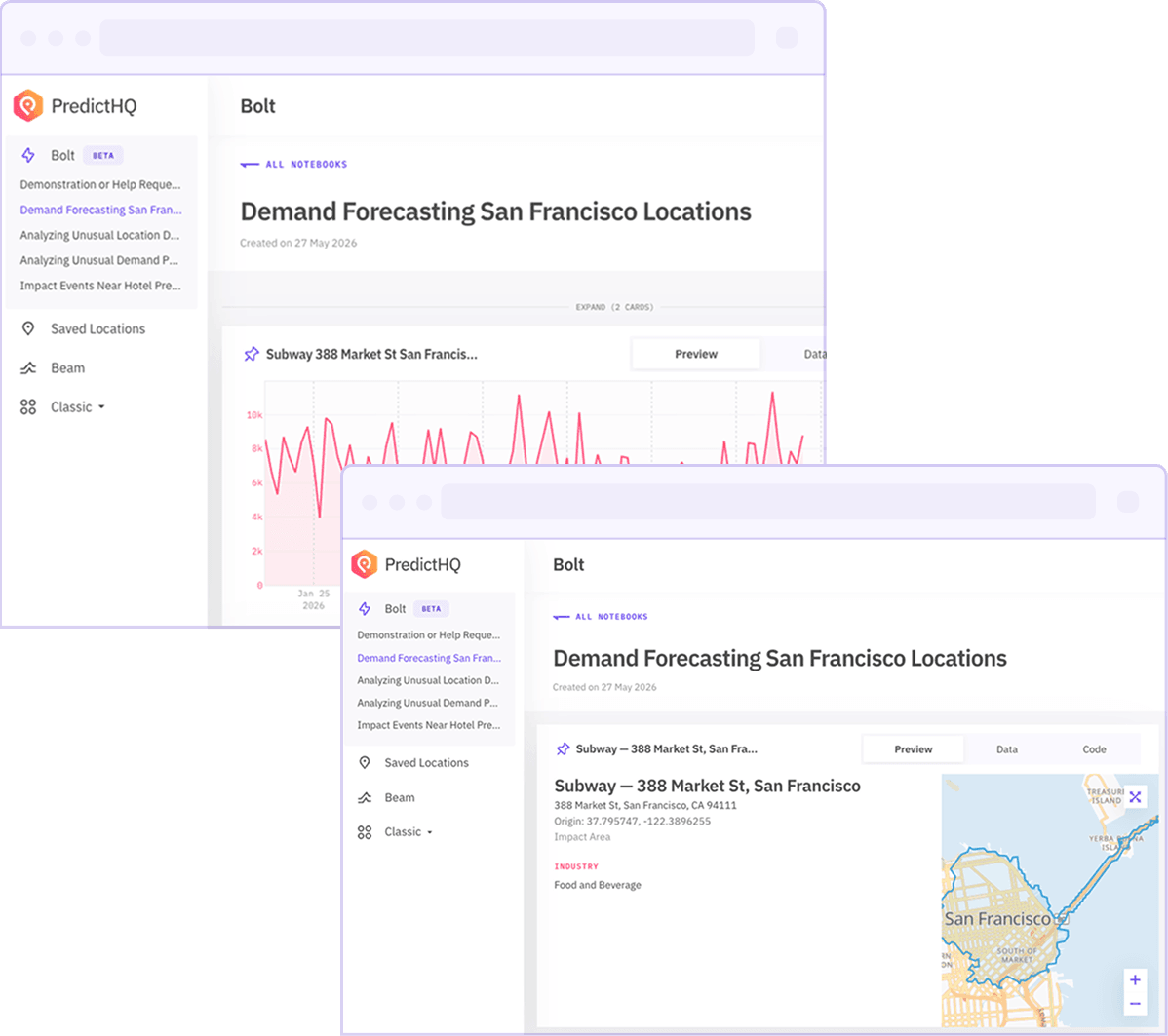Image resolution: width=1168 pixels, height=1036 pixels.
Task: Select Bolt menu item in front window
Action: (x=395, y=608)
